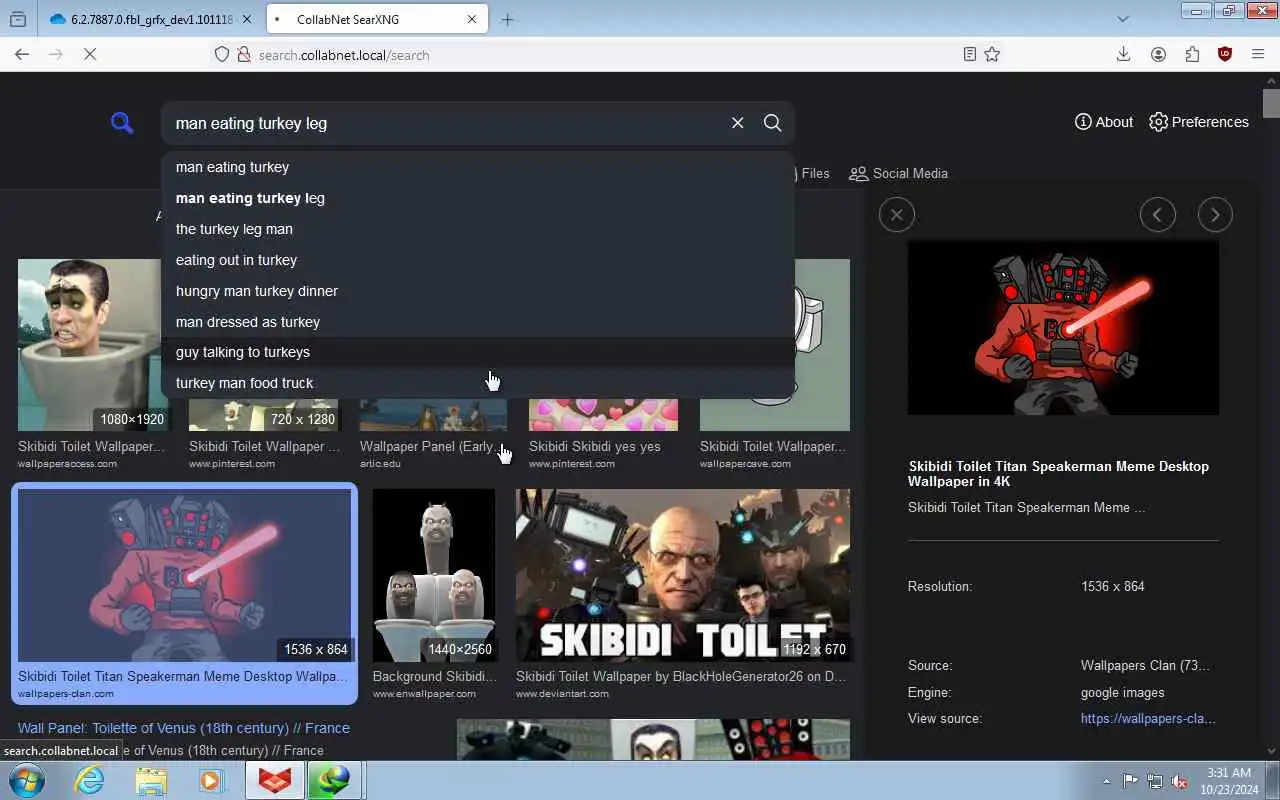1280x800 pixels.
Task: Open the About page
Action: [1103, 122]
